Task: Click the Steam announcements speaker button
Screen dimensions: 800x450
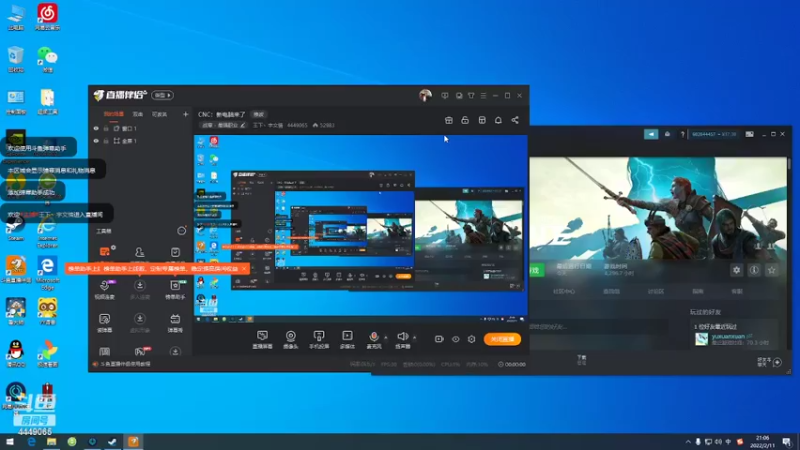Action: pos(651,134)
